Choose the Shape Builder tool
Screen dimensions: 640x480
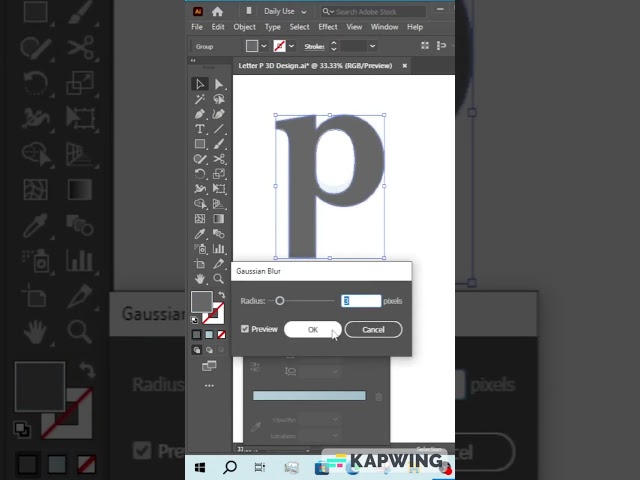tap(200, 204)
